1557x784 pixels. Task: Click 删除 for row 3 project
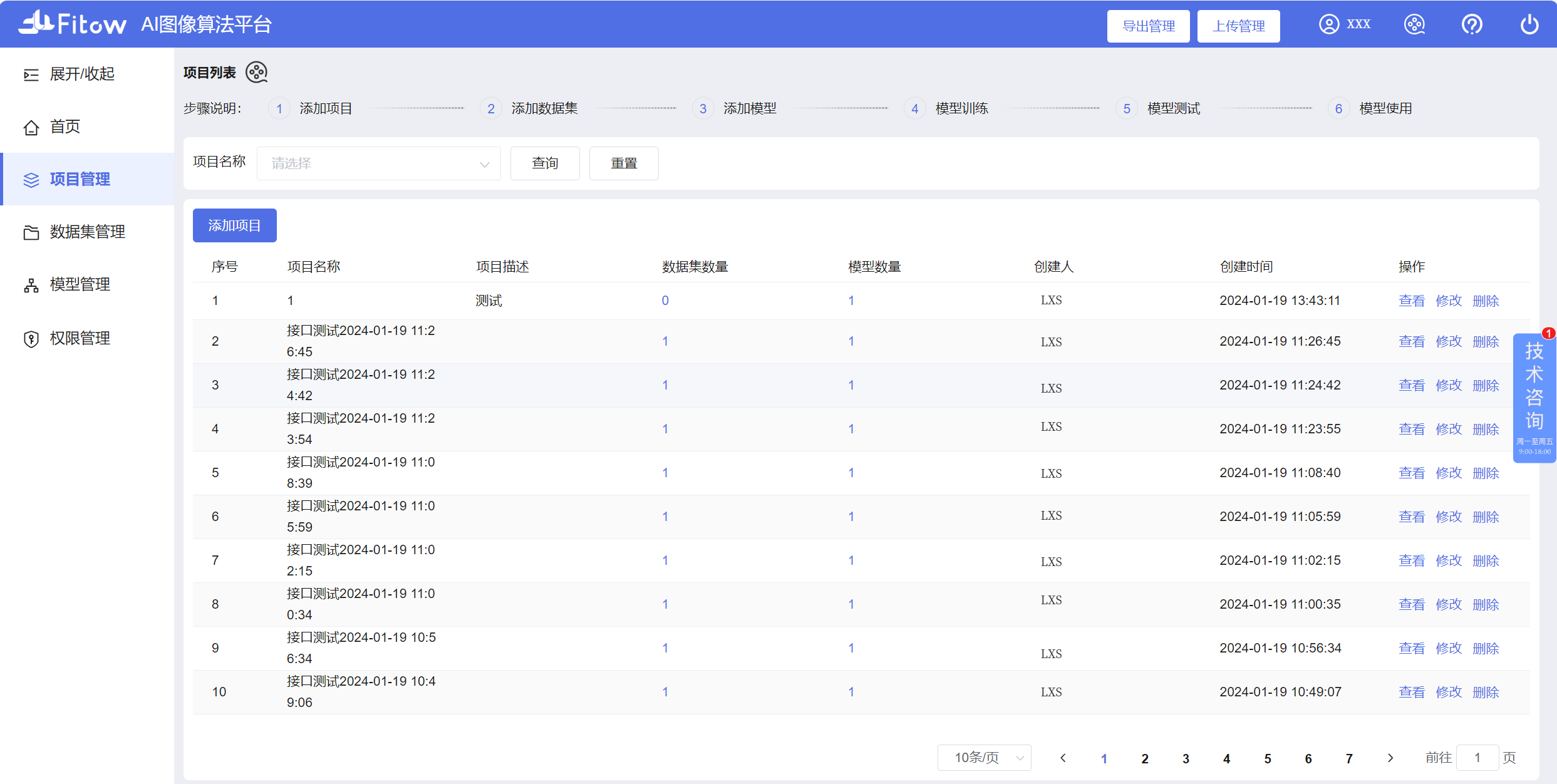tap(1486, 385)
